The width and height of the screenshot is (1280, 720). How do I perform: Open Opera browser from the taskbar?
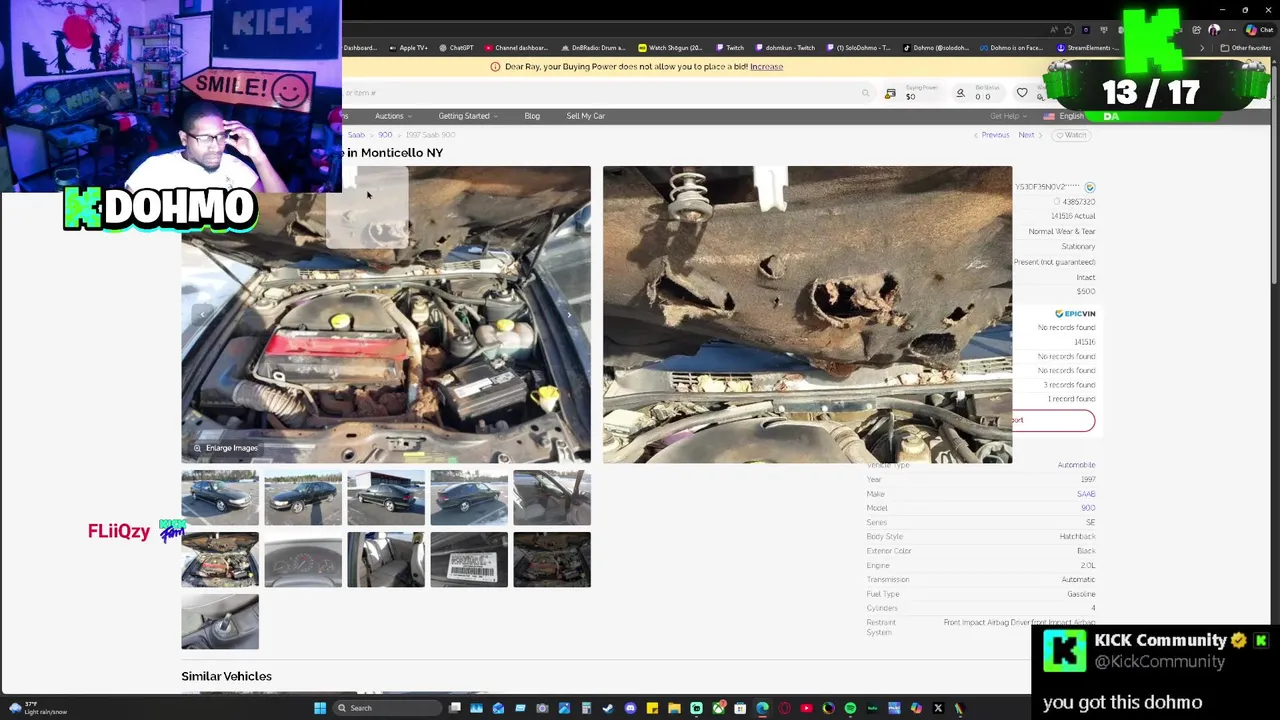tap(784, 708)
